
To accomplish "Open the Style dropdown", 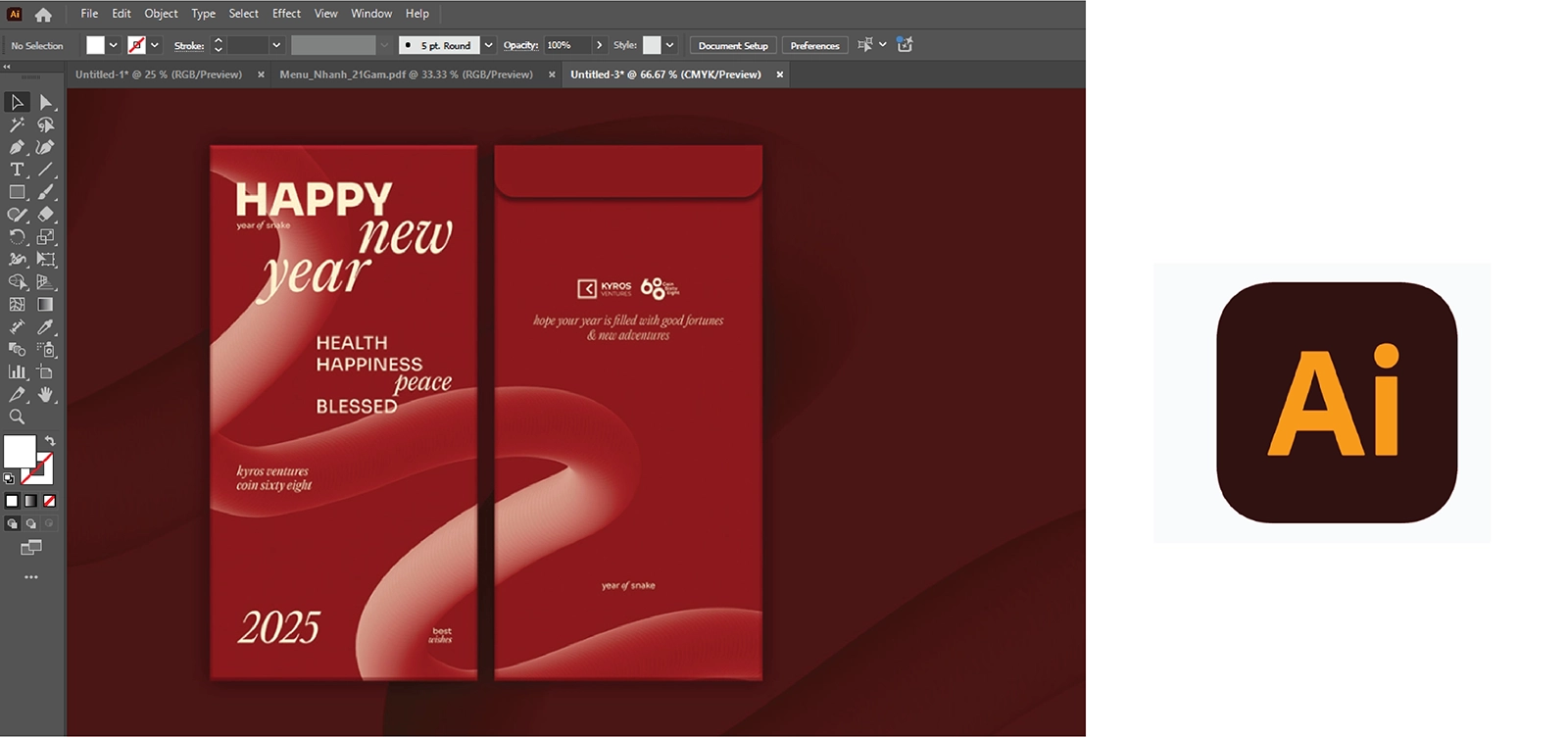I will tap(669, 45).
